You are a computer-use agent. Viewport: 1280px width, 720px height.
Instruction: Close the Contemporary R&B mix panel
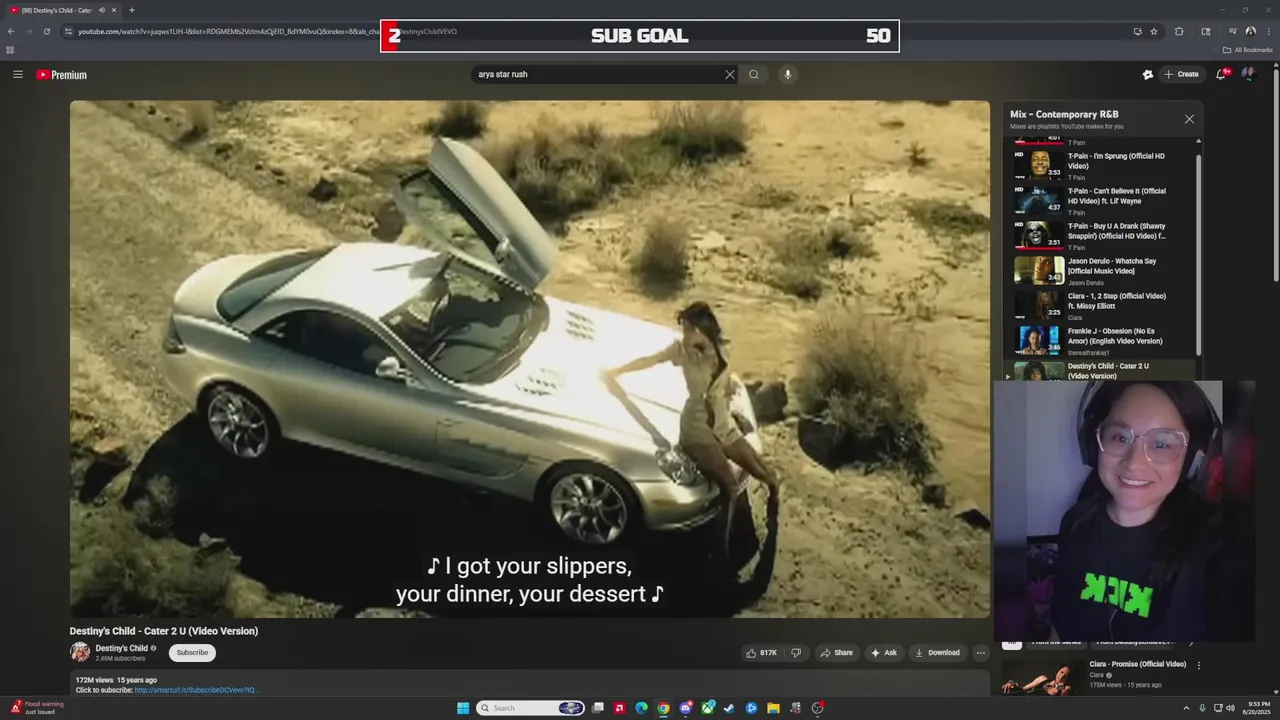tap(1189, 119)
